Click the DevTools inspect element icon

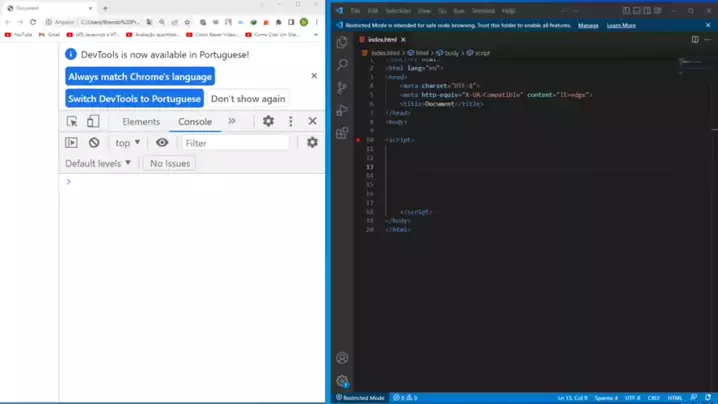click(x=72, y=121)
